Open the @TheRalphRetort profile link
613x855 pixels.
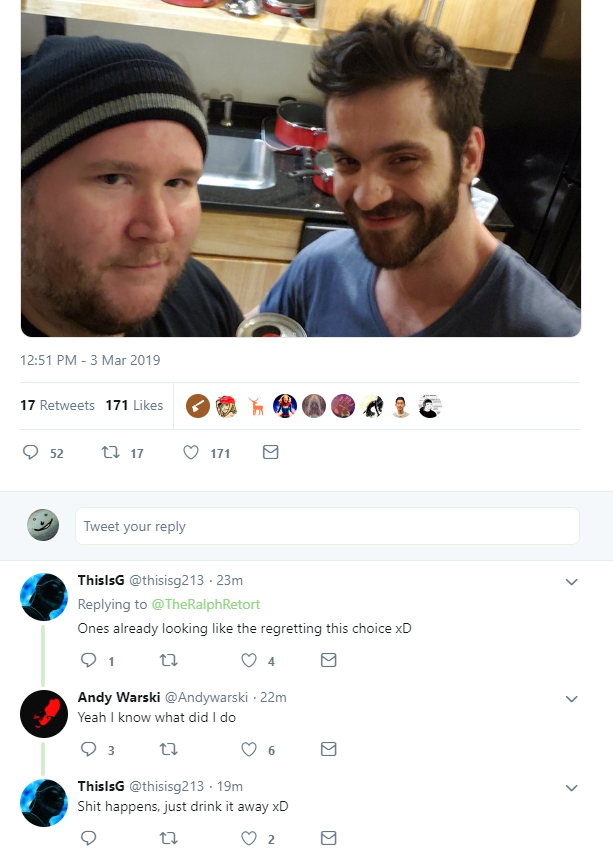[x=206, y=604]
